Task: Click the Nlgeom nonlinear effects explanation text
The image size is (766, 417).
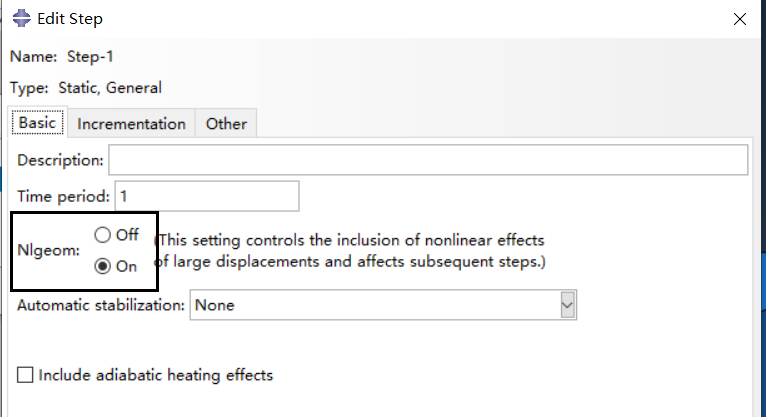Action: [350, 251]
